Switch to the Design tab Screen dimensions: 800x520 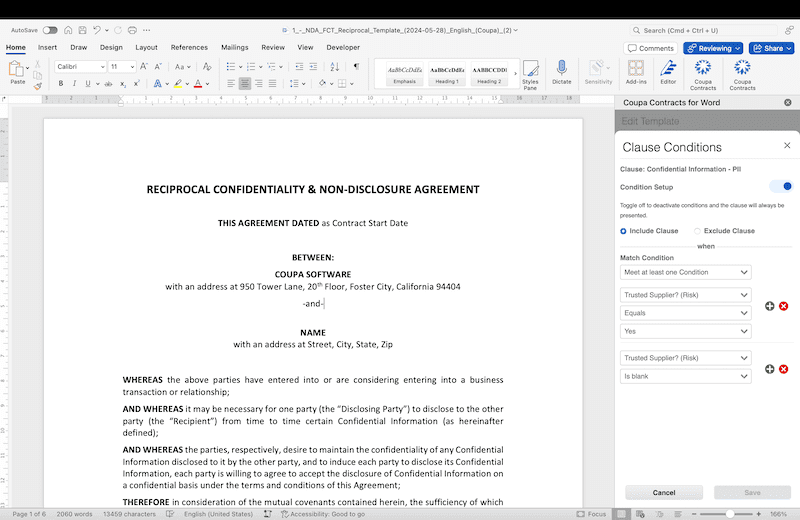[x=111, y=47]
